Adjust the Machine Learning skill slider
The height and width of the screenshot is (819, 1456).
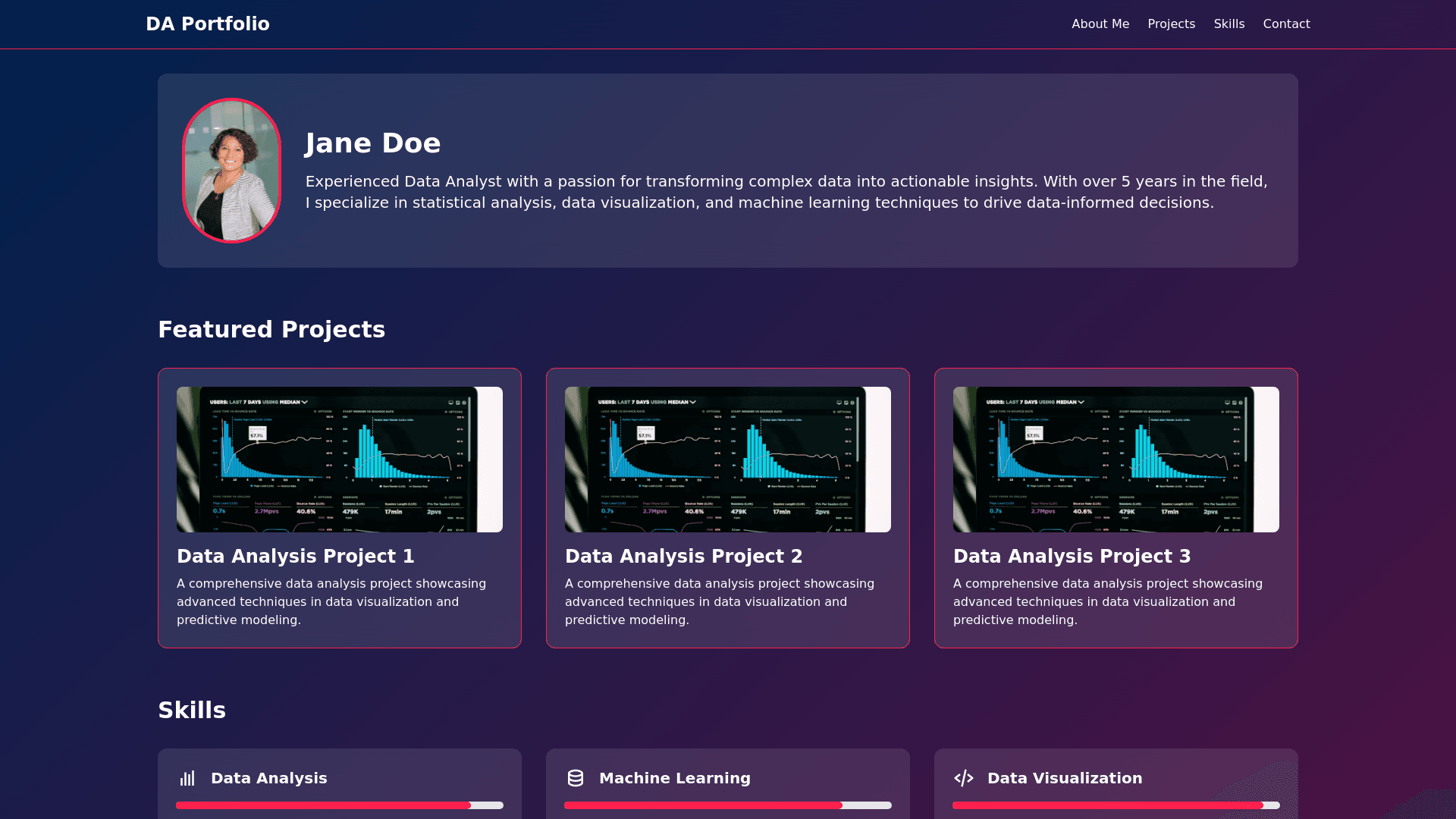pyautogui.click(x=727, y=805)
